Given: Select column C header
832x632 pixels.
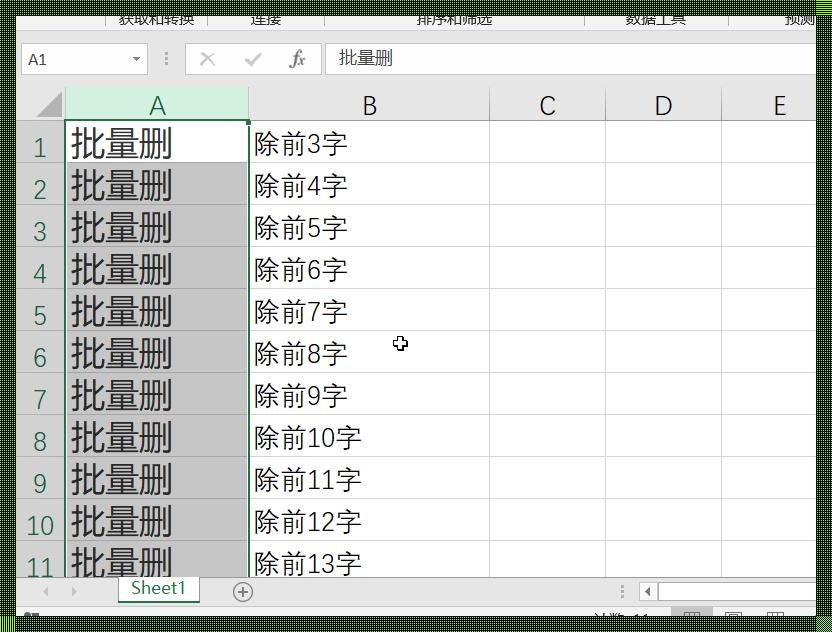Looking at the screenshot, I should (x=547, y=105).
